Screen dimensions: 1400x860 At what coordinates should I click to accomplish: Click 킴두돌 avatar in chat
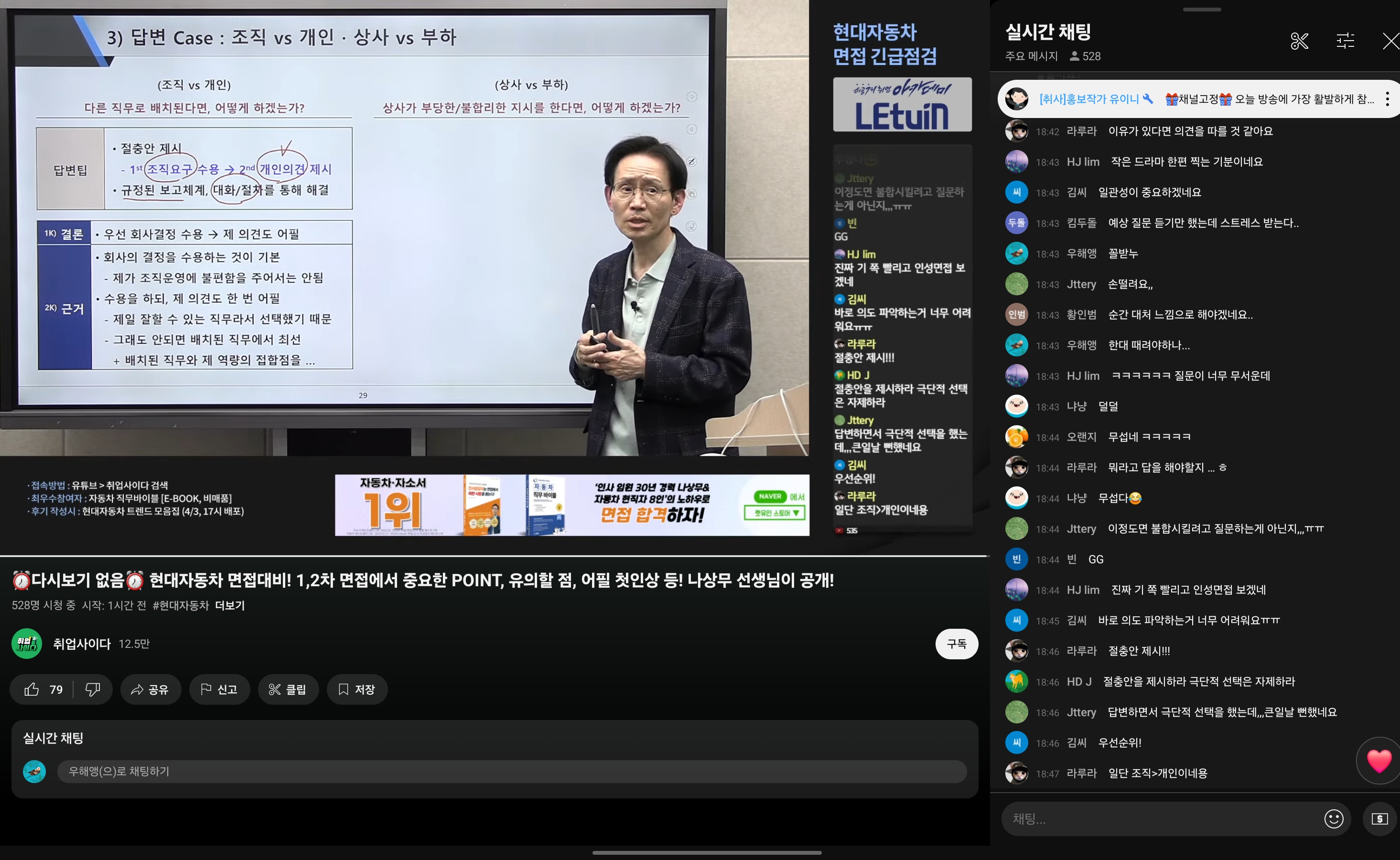1016,223
